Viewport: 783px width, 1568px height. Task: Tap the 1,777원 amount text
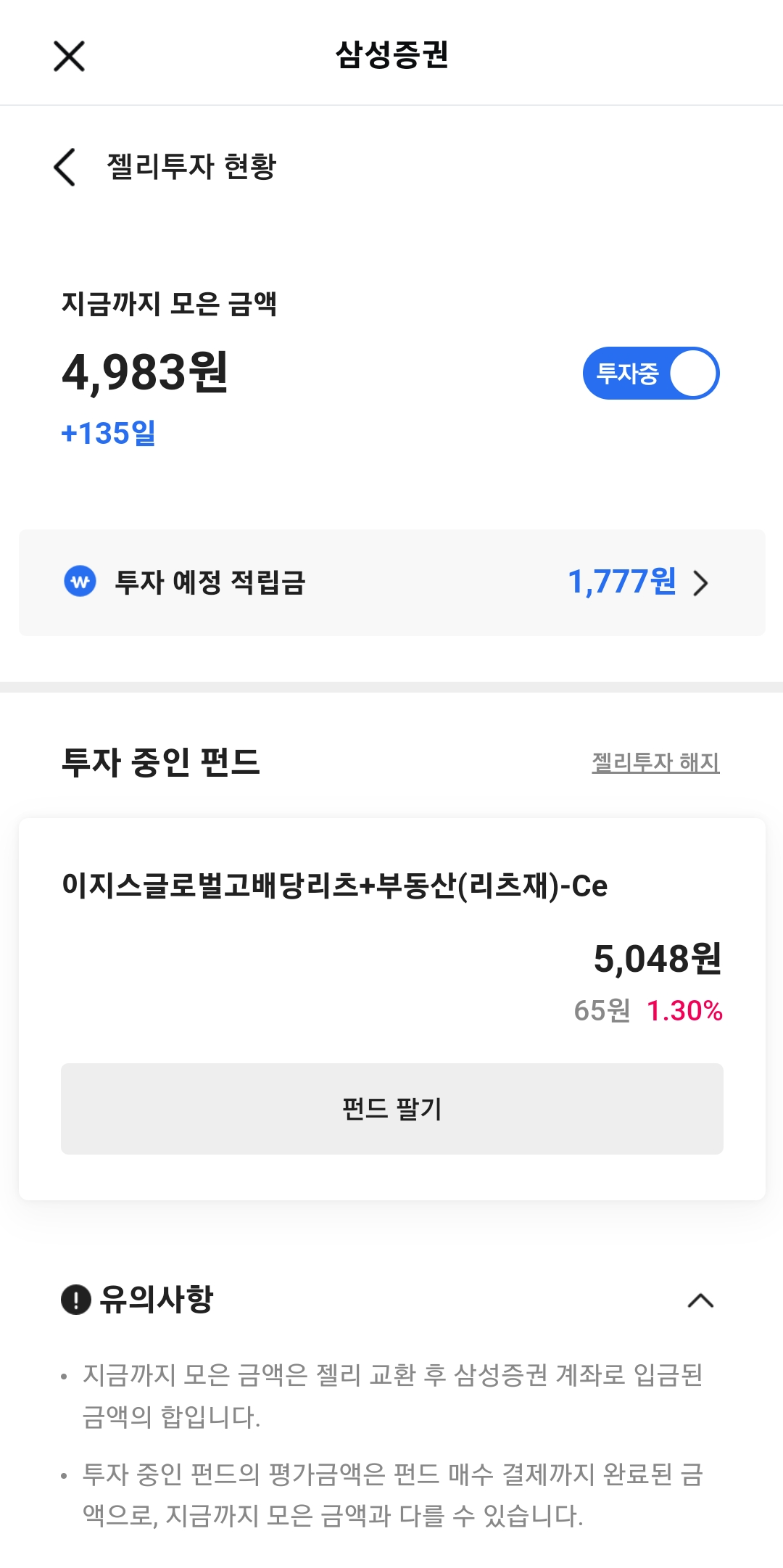tap(622, 582)
